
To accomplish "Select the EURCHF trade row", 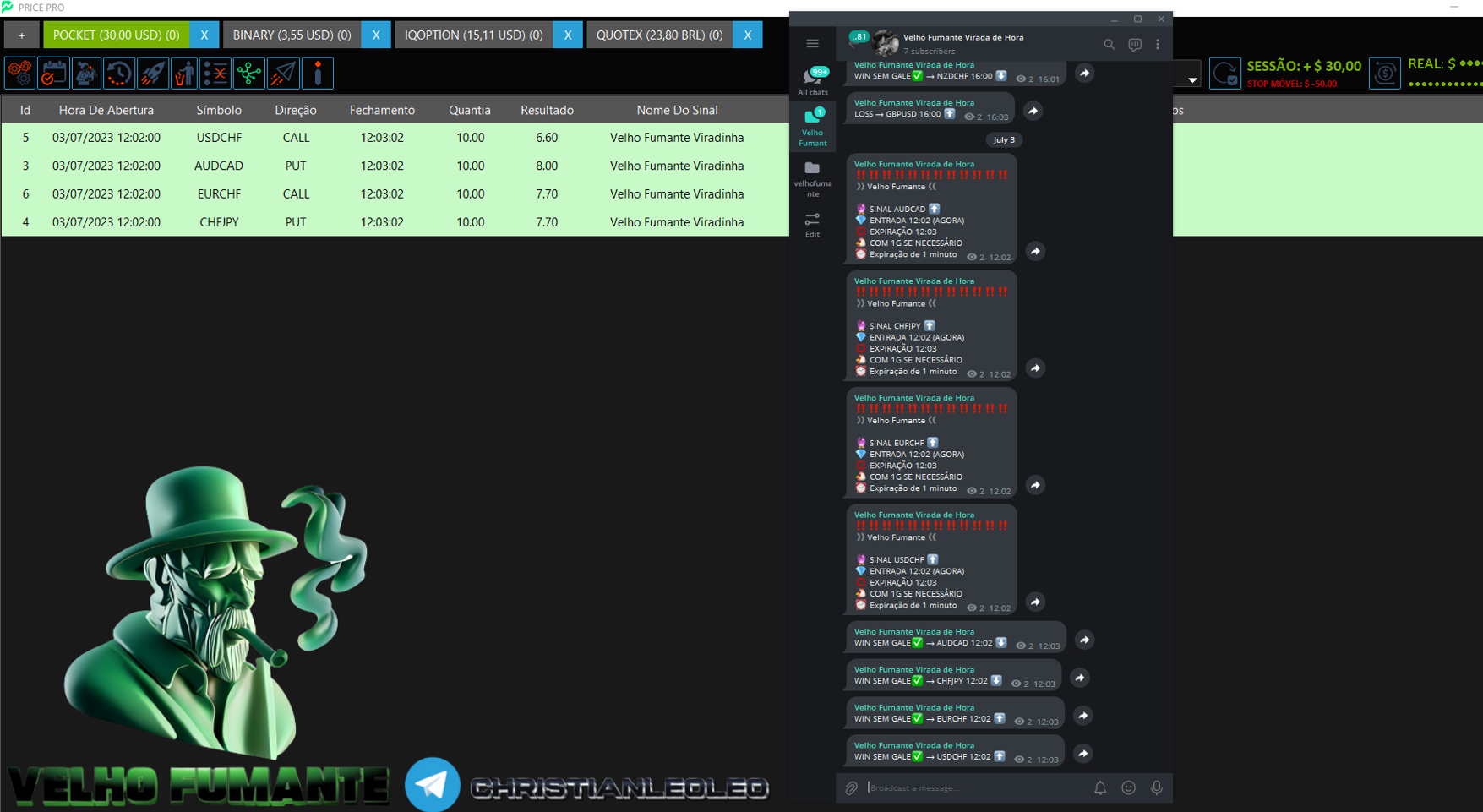I will pos(395,193).
